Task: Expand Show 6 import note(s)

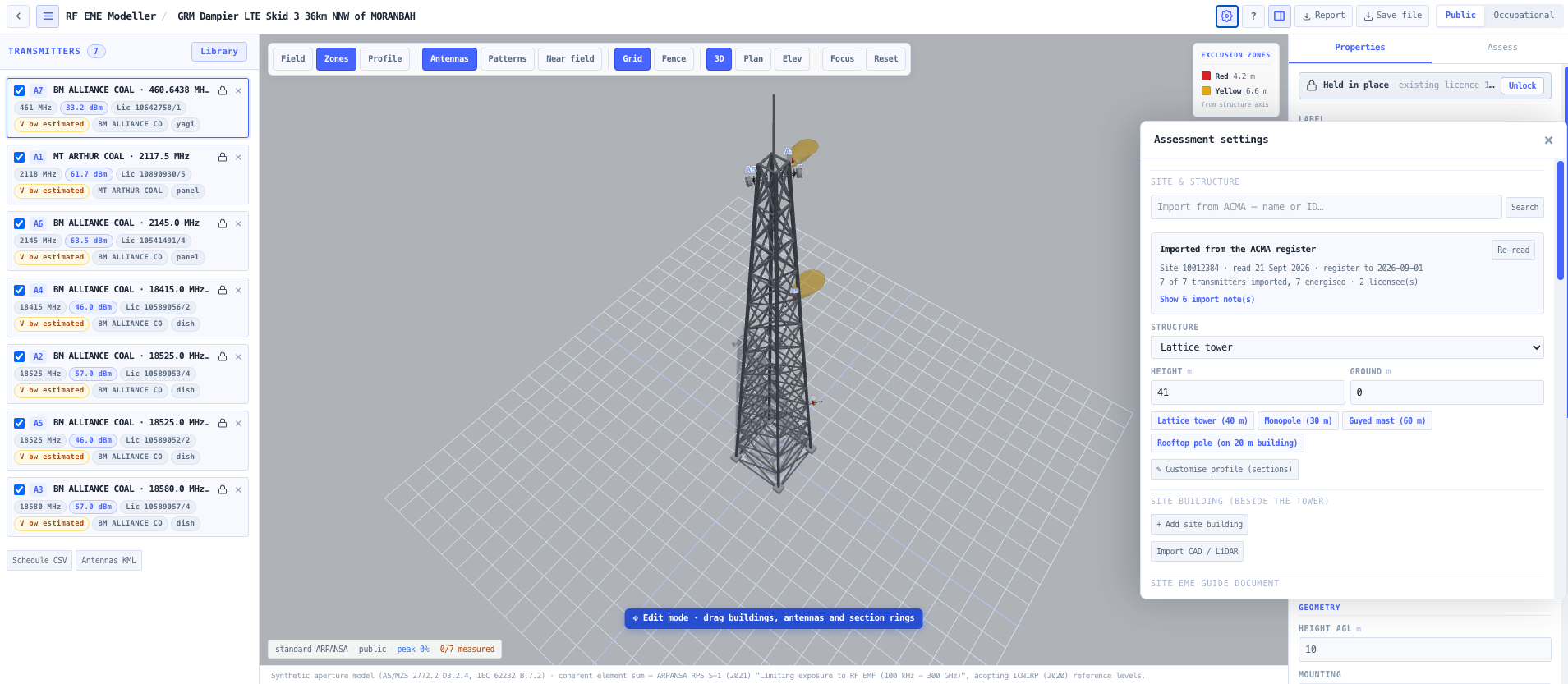Action: click(x=1207, y=300)
